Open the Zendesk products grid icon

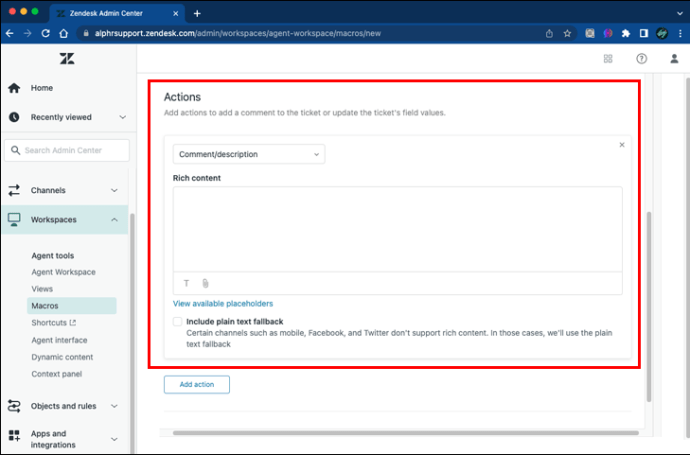[x=608, y=58]
